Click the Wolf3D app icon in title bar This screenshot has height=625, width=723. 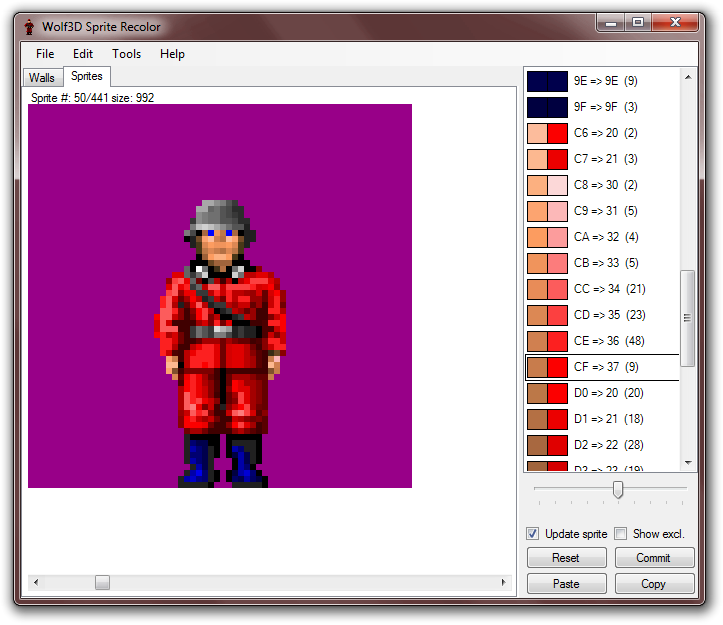(x=30, y=27)
